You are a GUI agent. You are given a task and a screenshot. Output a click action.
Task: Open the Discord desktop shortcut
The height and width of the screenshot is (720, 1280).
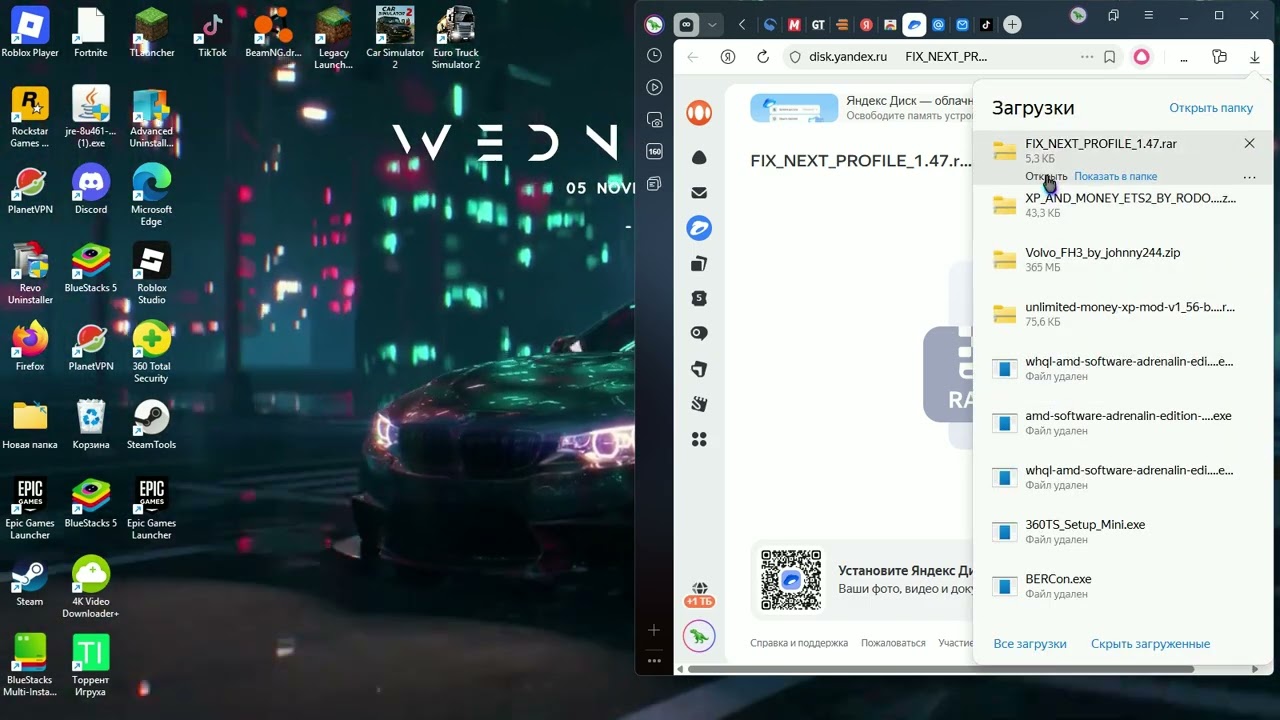(91, 189)
